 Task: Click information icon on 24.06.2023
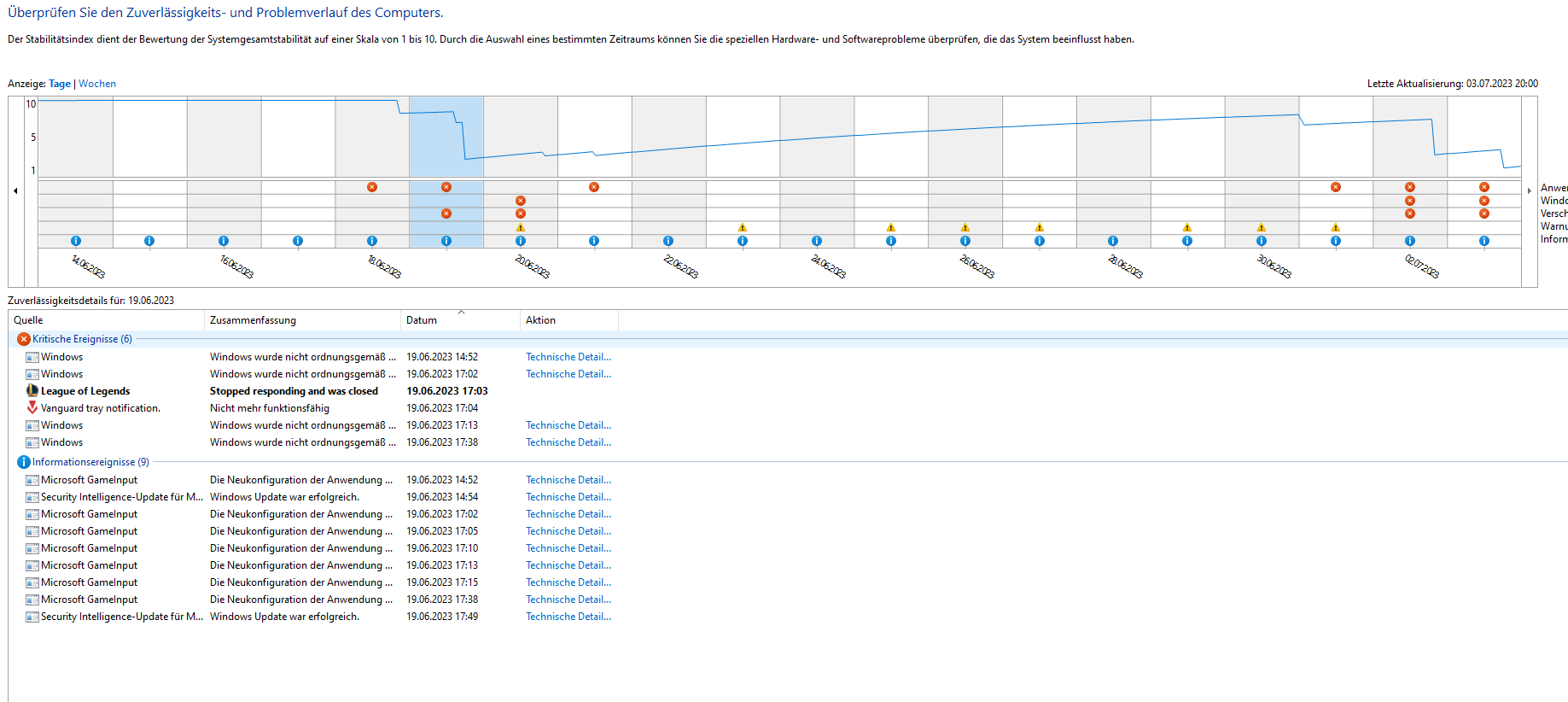[x=817, y=241]
